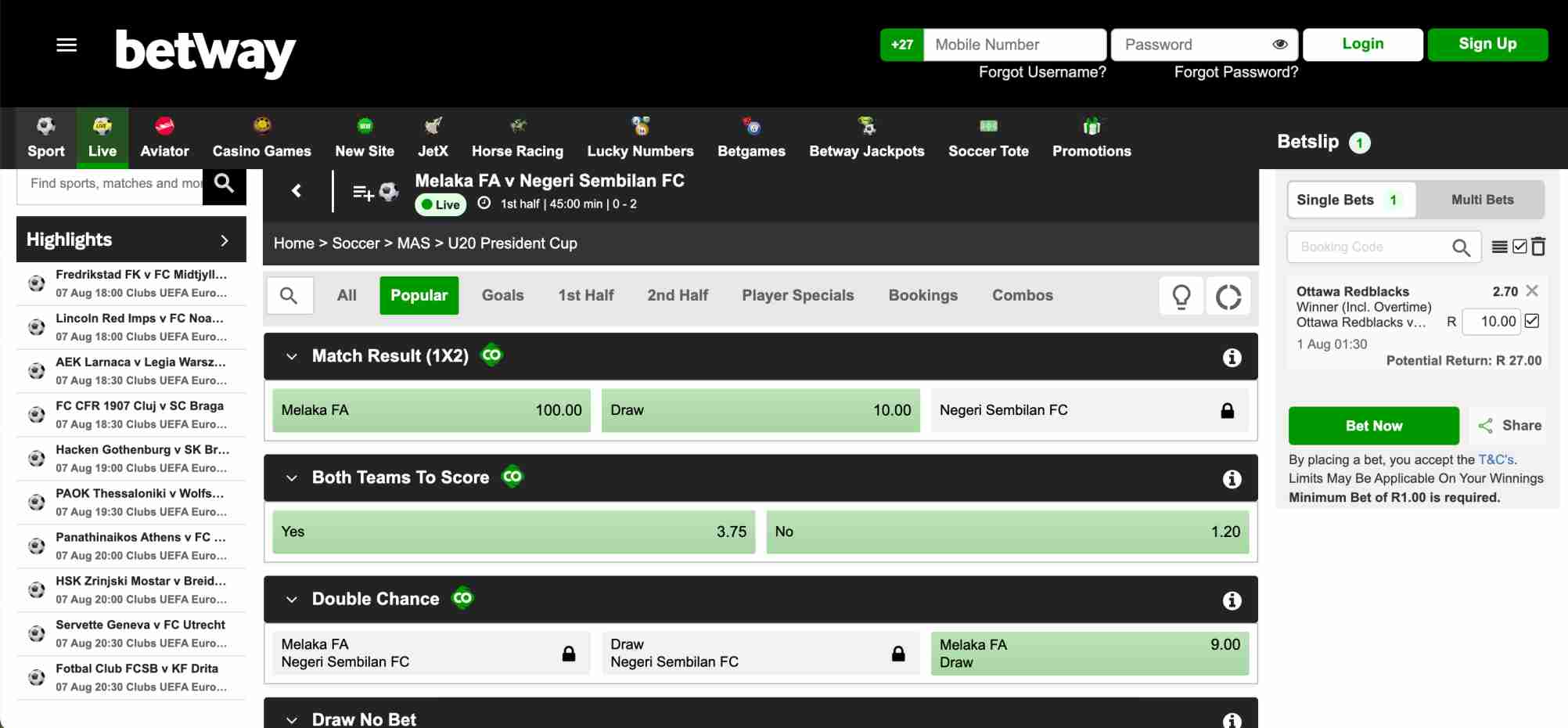1568x728 pixels.
Task: Select the Combos tab
Action: click(x=1023, y=296)
